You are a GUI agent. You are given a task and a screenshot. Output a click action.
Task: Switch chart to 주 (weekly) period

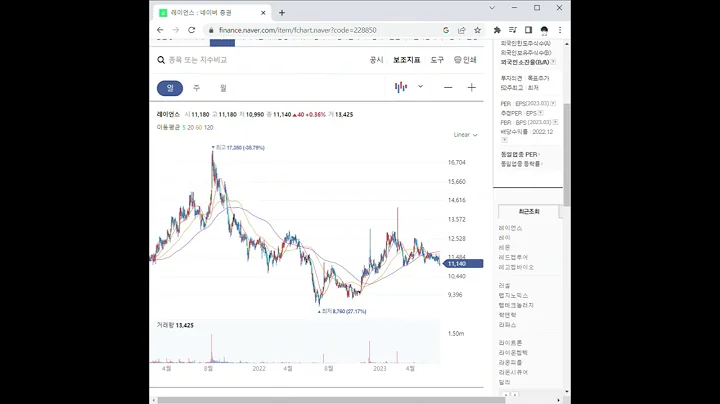tap(197, 88)
